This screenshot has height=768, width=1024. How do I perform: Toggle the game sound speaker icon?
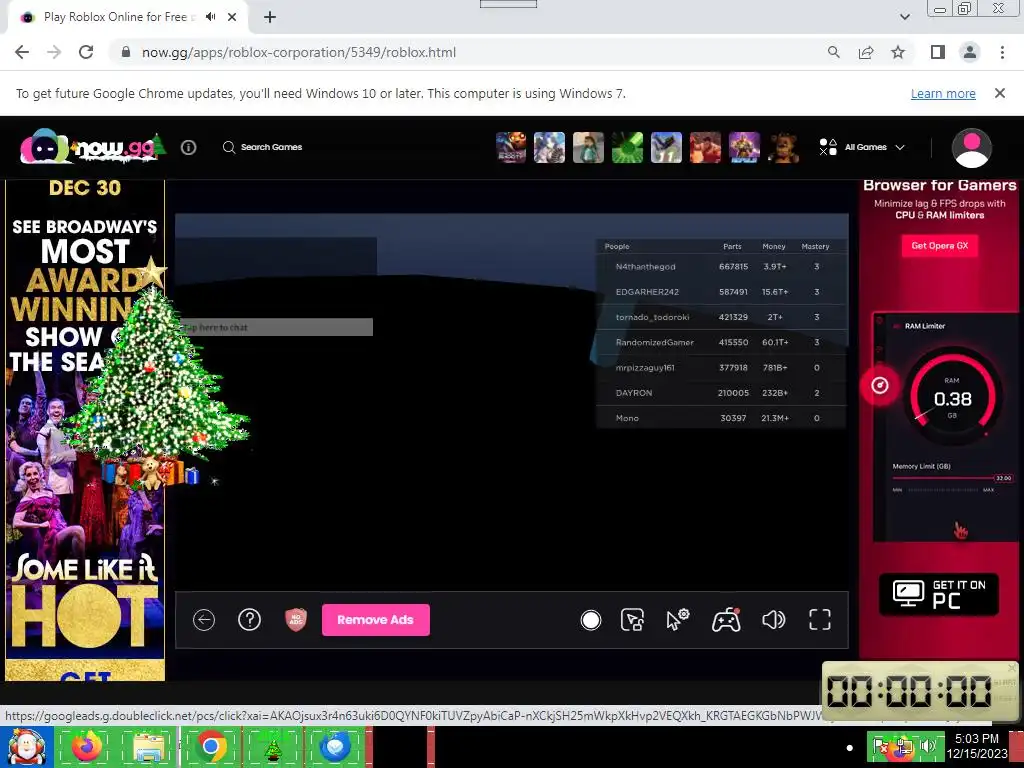click(x=773, y=620)
